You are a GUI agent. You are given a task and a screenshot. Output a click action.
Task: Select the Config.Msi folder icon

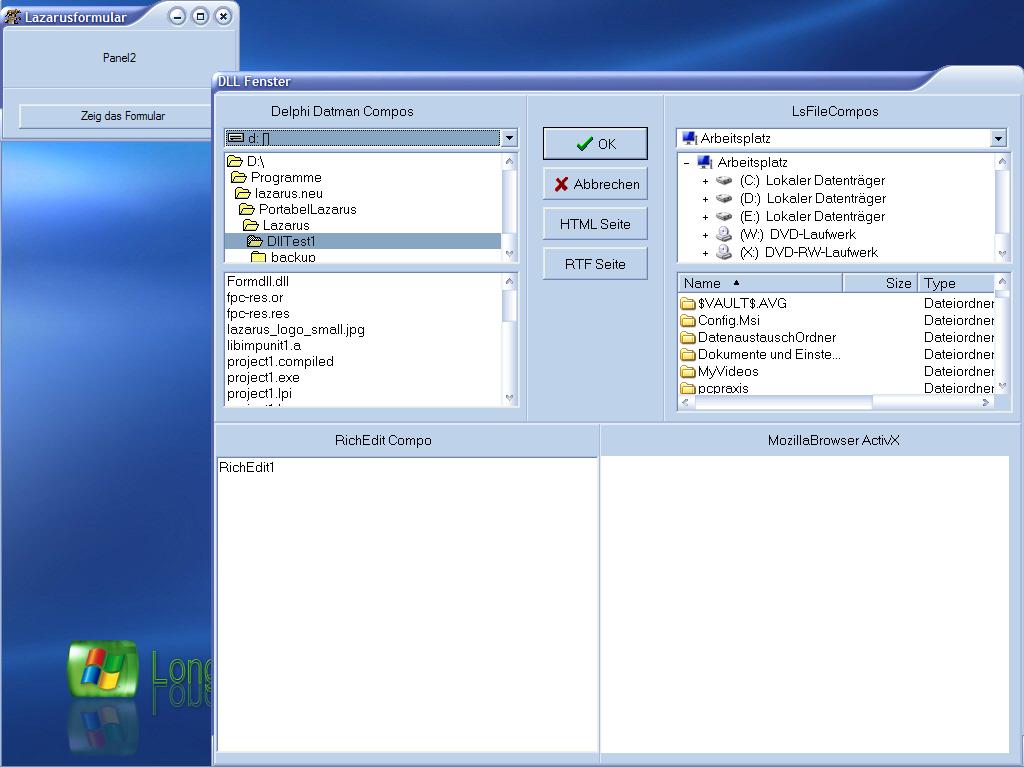(x=688, y=321)
